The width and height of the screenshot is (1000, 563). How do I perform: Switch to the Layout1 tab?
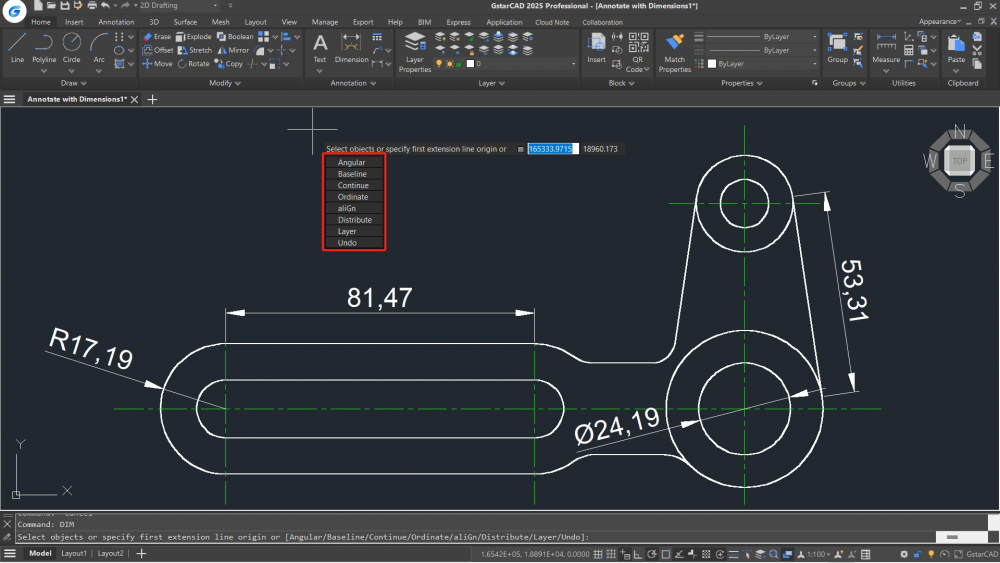73,553
